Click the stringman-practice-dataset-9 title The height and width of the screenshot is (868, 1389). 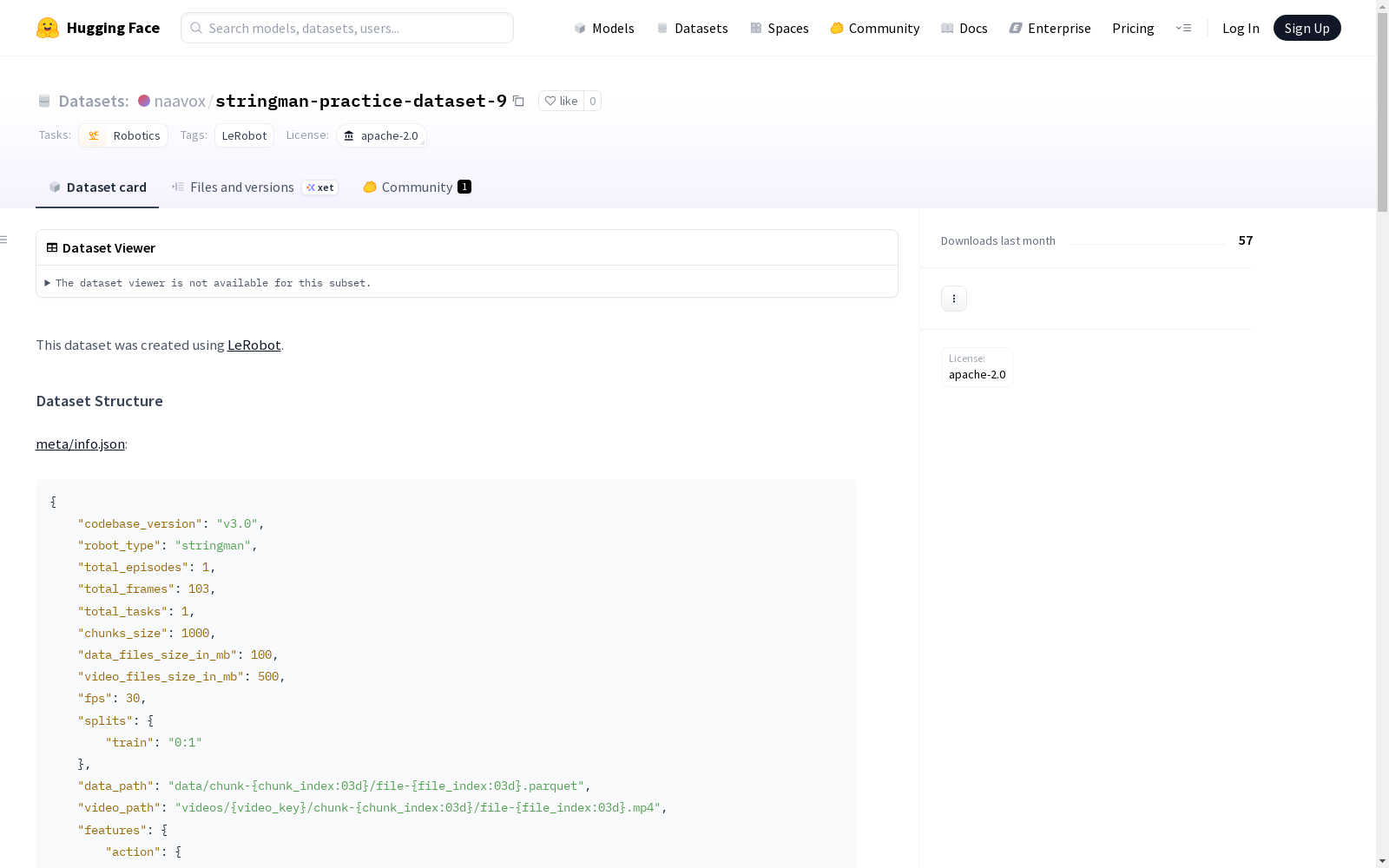[x=361, y=101]
